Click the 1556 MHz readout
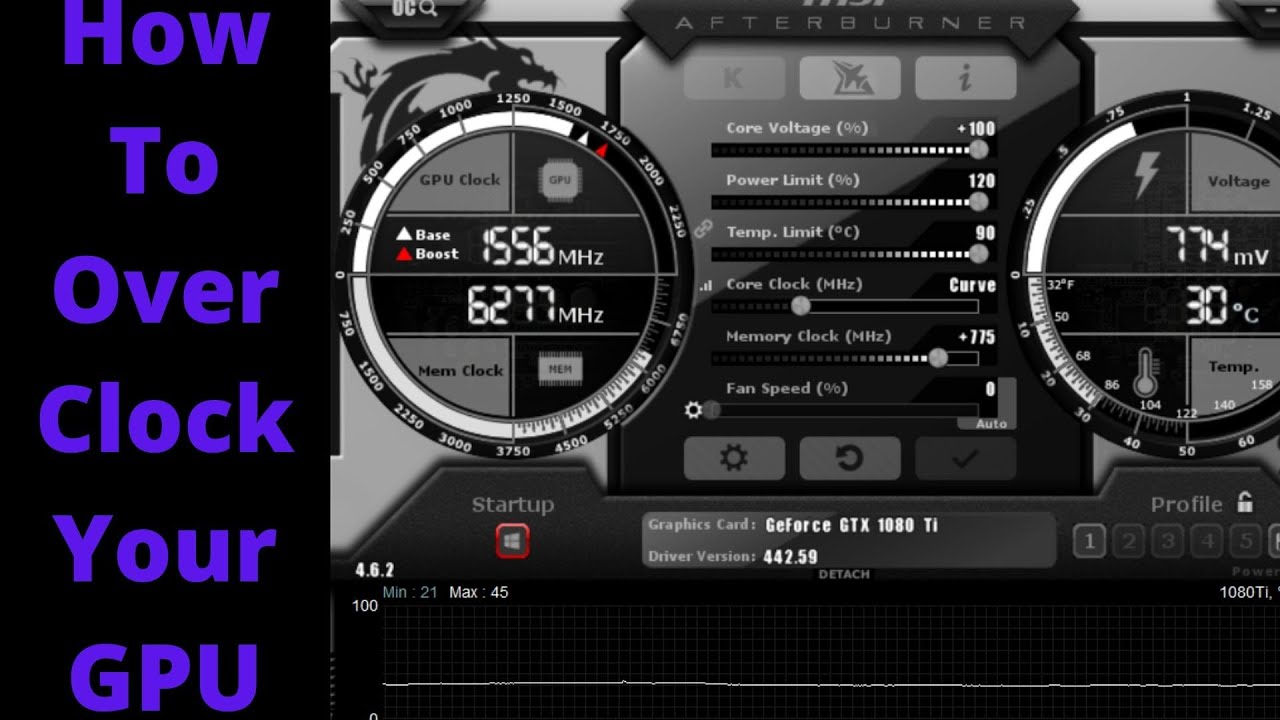This screenshot has height=720, width=1280. (x=543, y=246)
